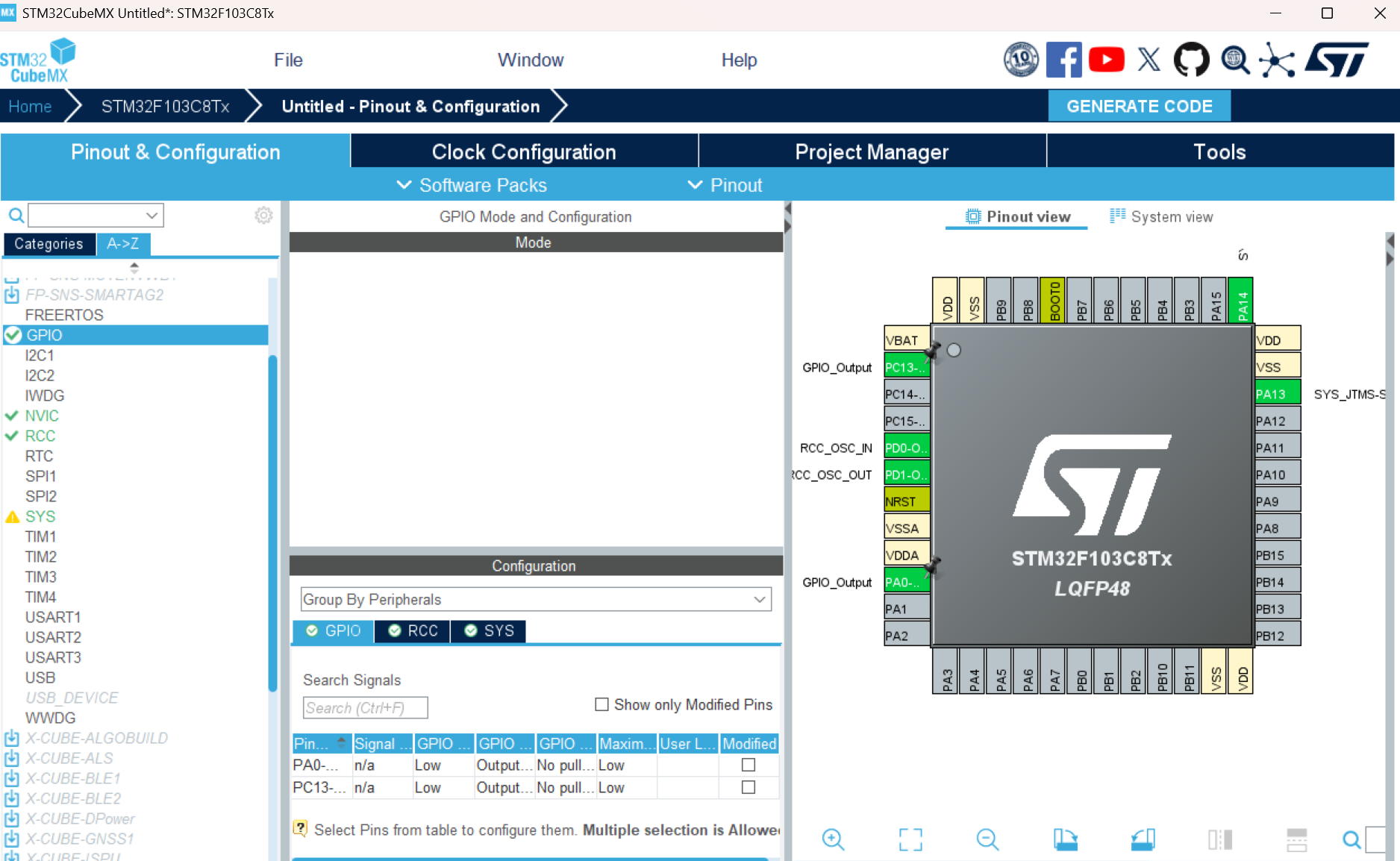Screen dimensions: 1400x861
Task: Open the peripheral search dropdown arrow
Action: (x=151, y=215)
